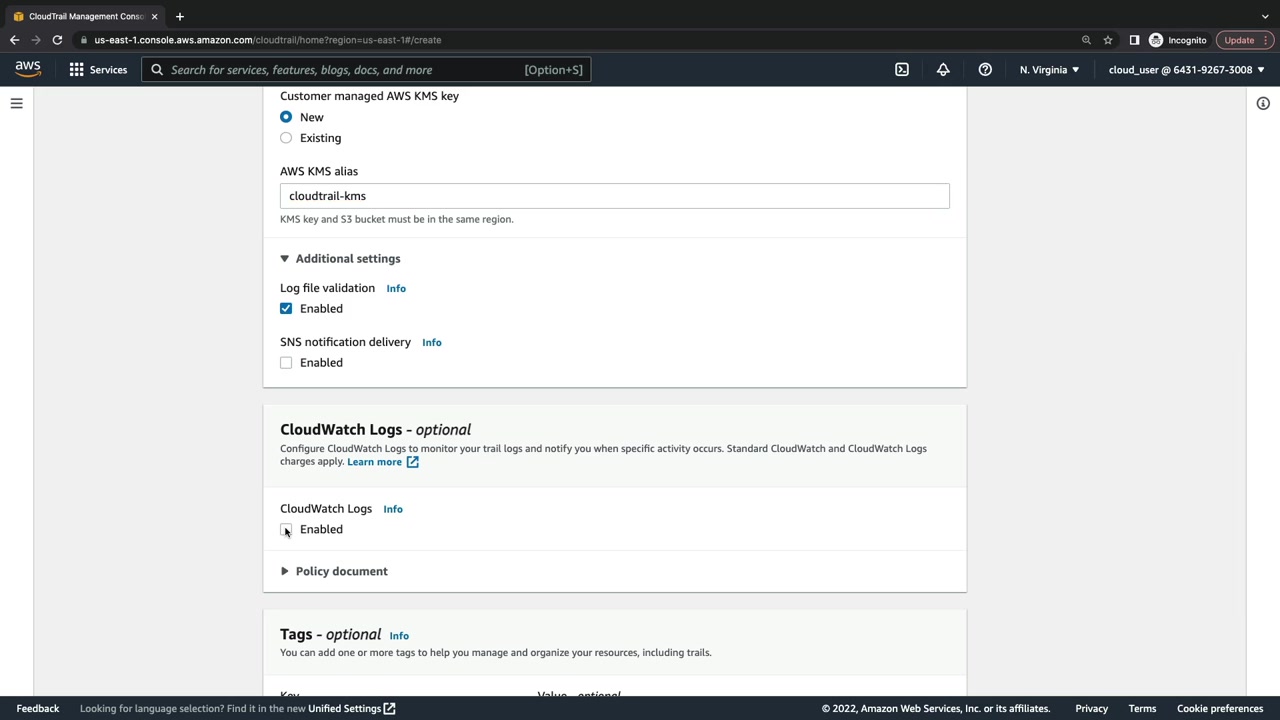Click Info link next to Tags
1280x720 pixels.
click(x=399, y=636)
